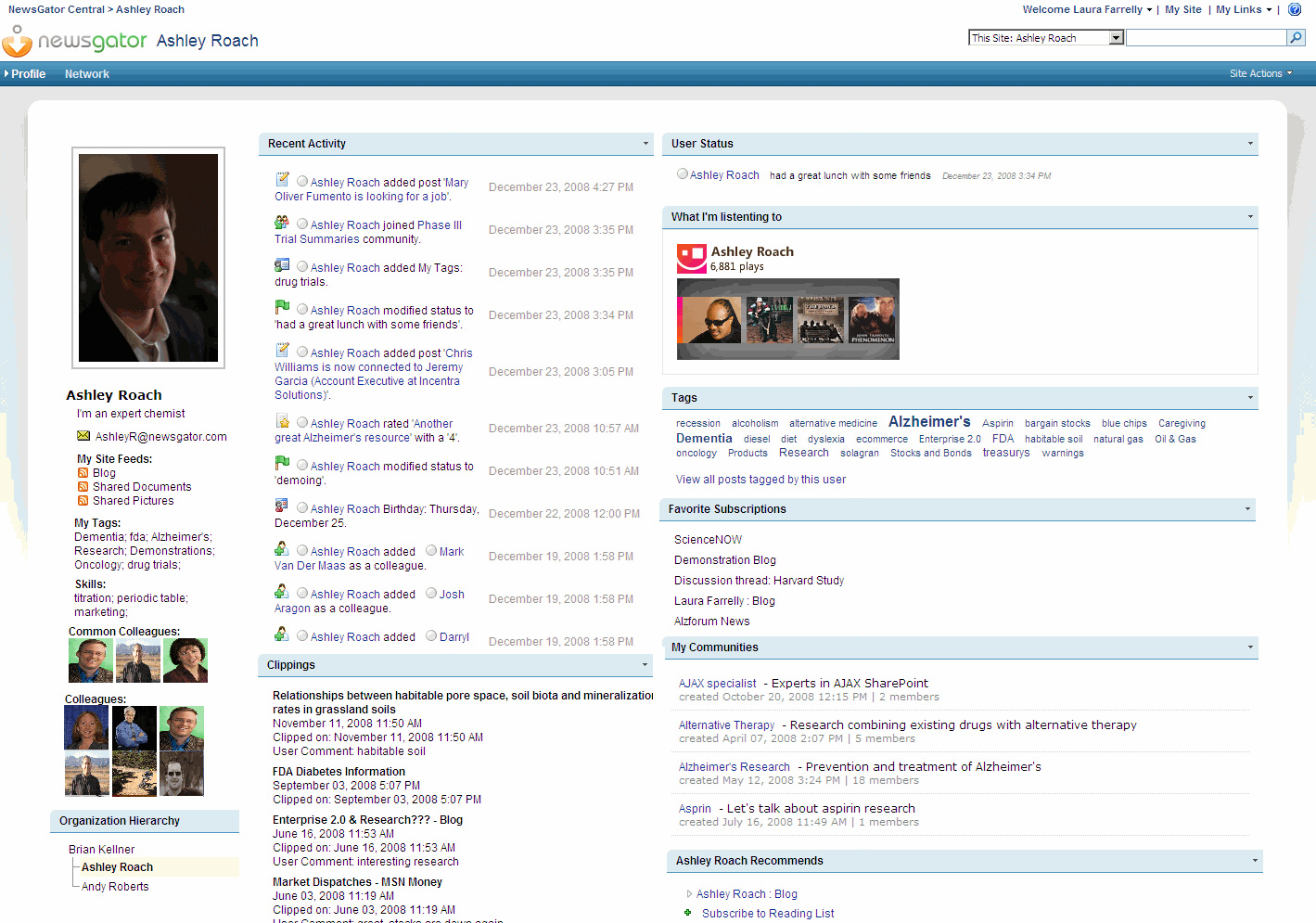
Task: Select Andy Roberts in Organization Hierarchy
Action: point(115,887)
